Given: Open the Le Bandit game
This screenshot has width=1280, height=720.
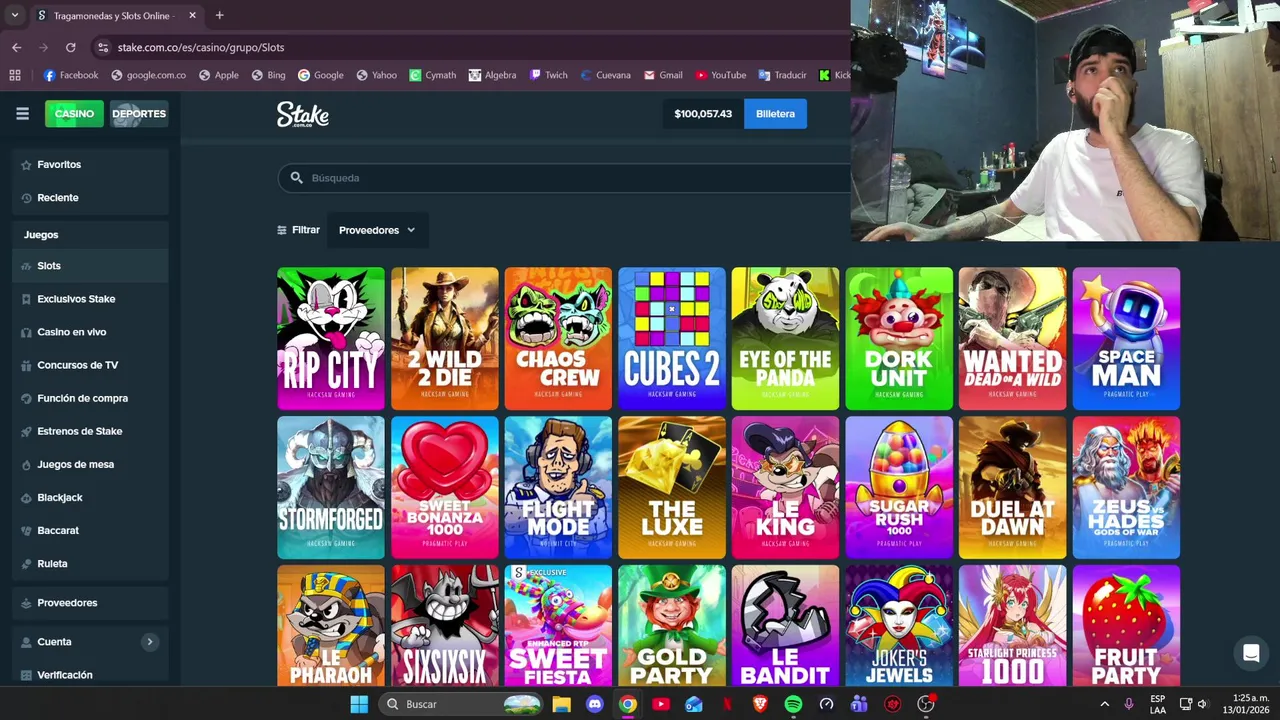Looking at the screenshot, I should (785, 626).
